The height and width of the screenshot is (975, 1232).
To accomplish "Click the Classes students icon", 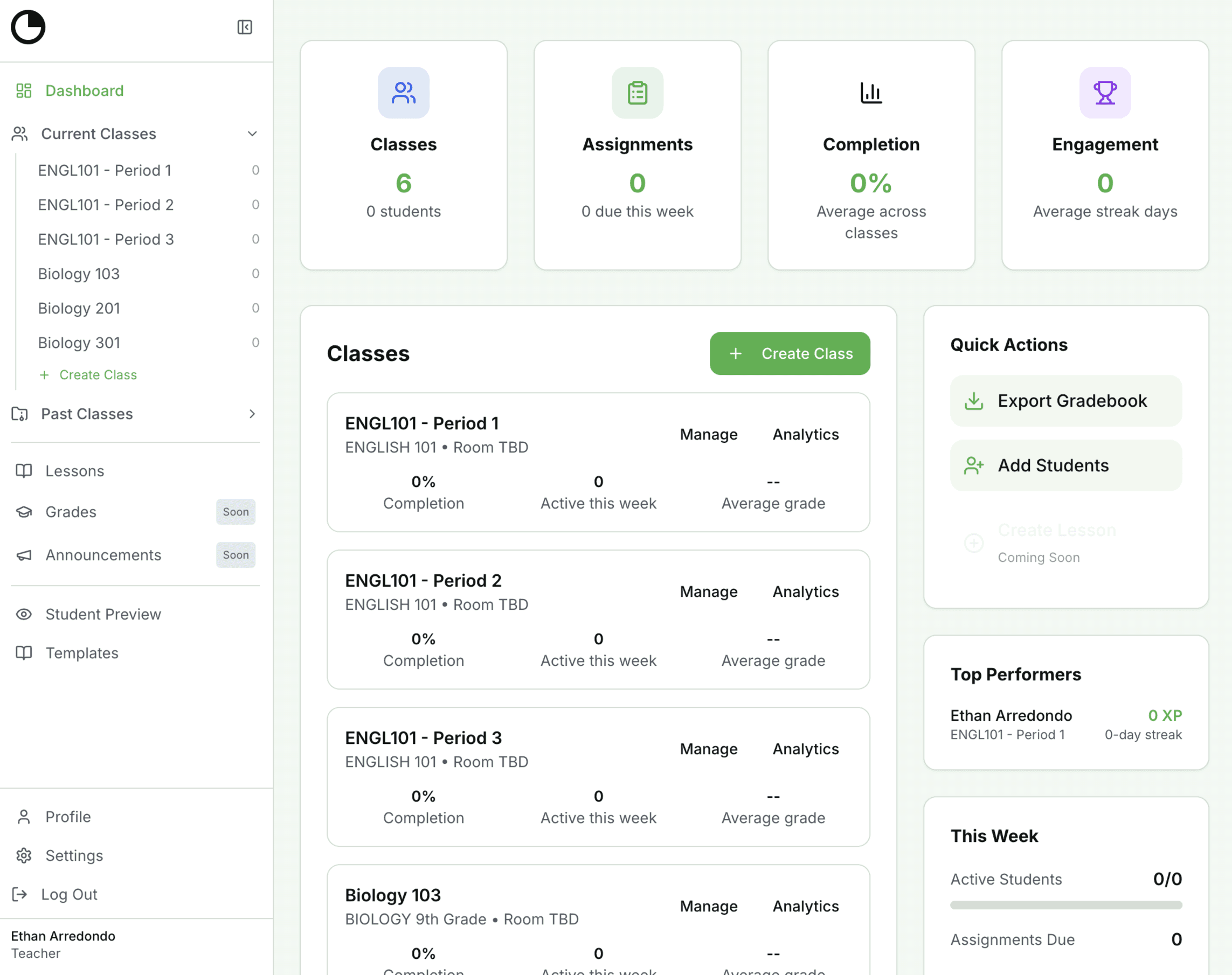I will coord(403,93).
